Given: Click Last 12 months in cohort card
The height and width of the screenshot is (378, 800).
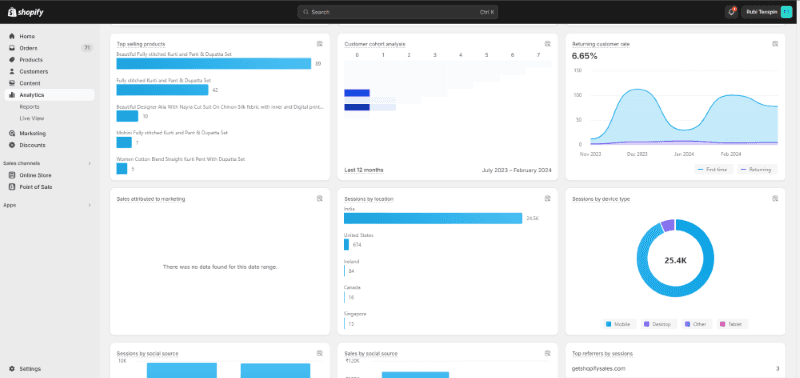Looking at the screenshot, I should 364,170.
